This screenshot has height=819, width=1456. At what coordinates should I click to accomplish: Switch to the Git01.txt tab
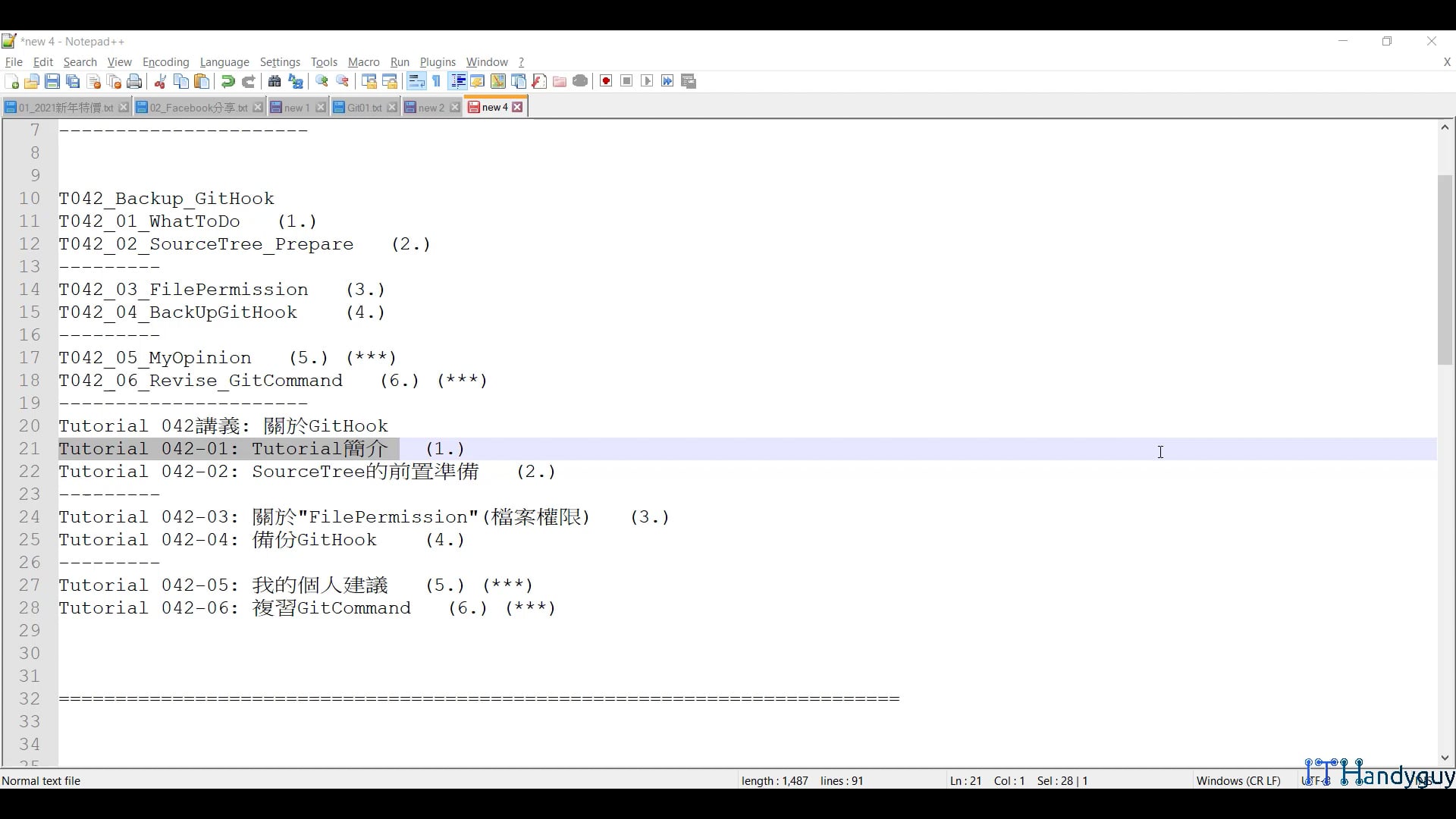point(362,107)
